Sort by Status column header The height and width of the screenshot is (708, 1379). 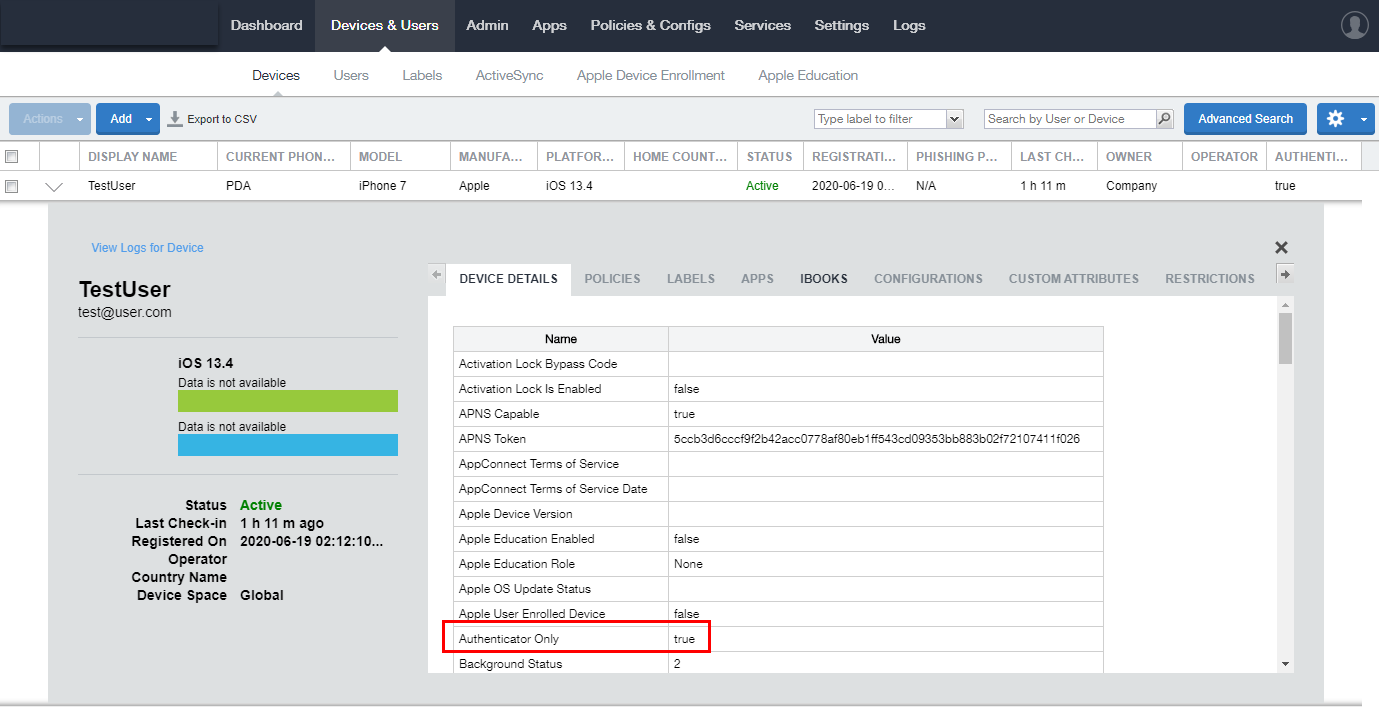pyautogui.click(x=770, y=157)
